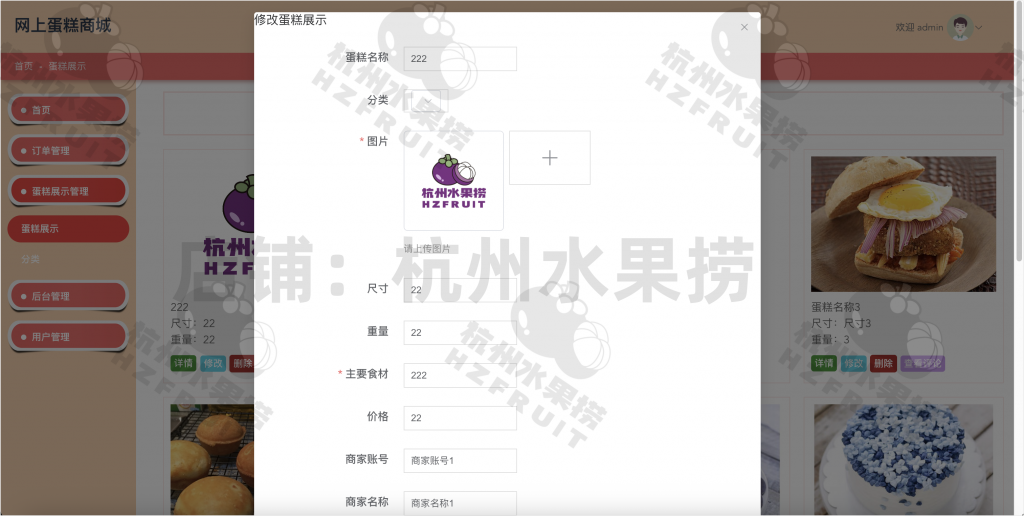Open 订单管理 in the sidebar menu
1024x516 pixels.
[x=68, y=150]
